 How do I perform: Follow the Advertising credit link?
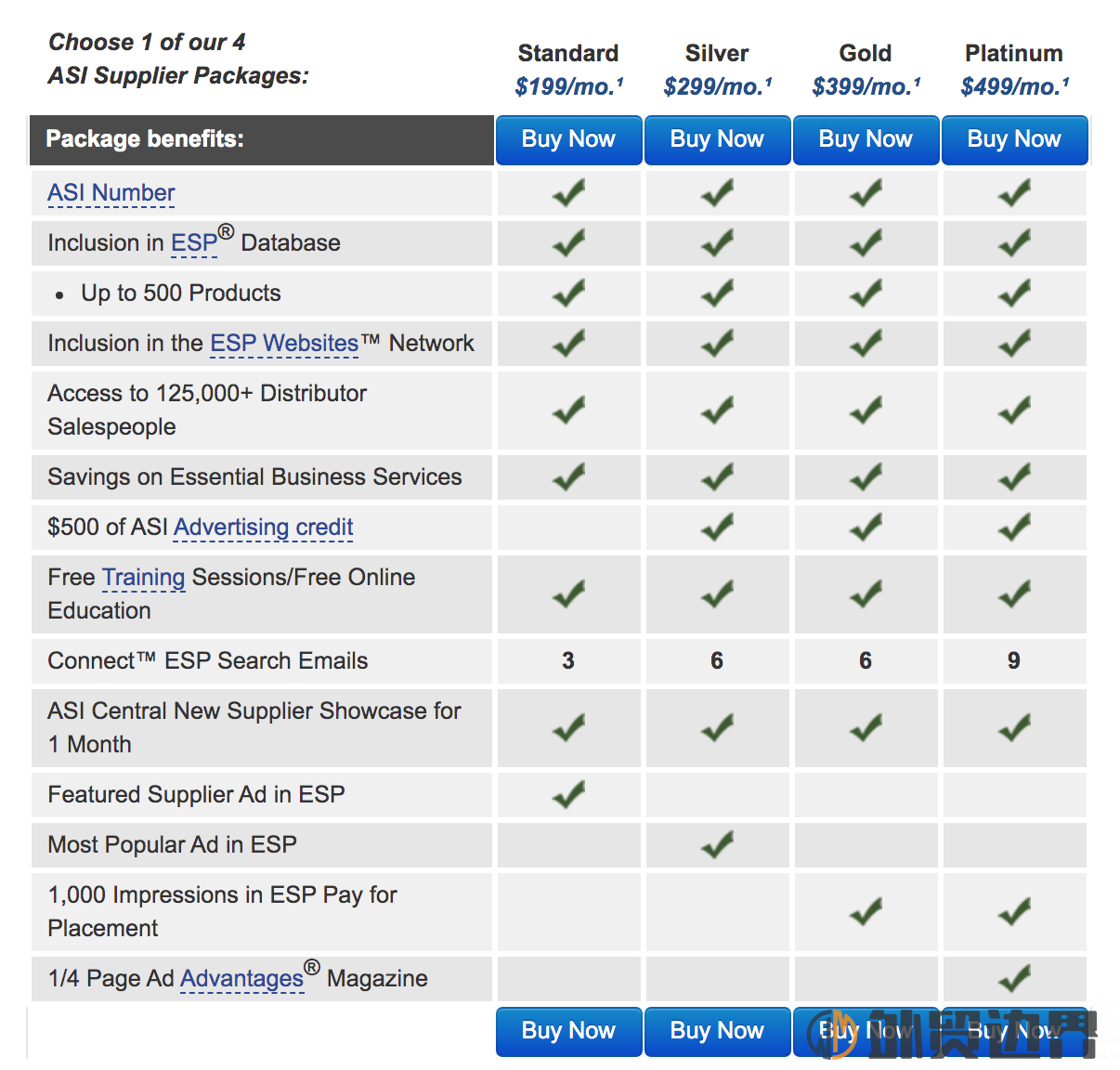(264, 528)
